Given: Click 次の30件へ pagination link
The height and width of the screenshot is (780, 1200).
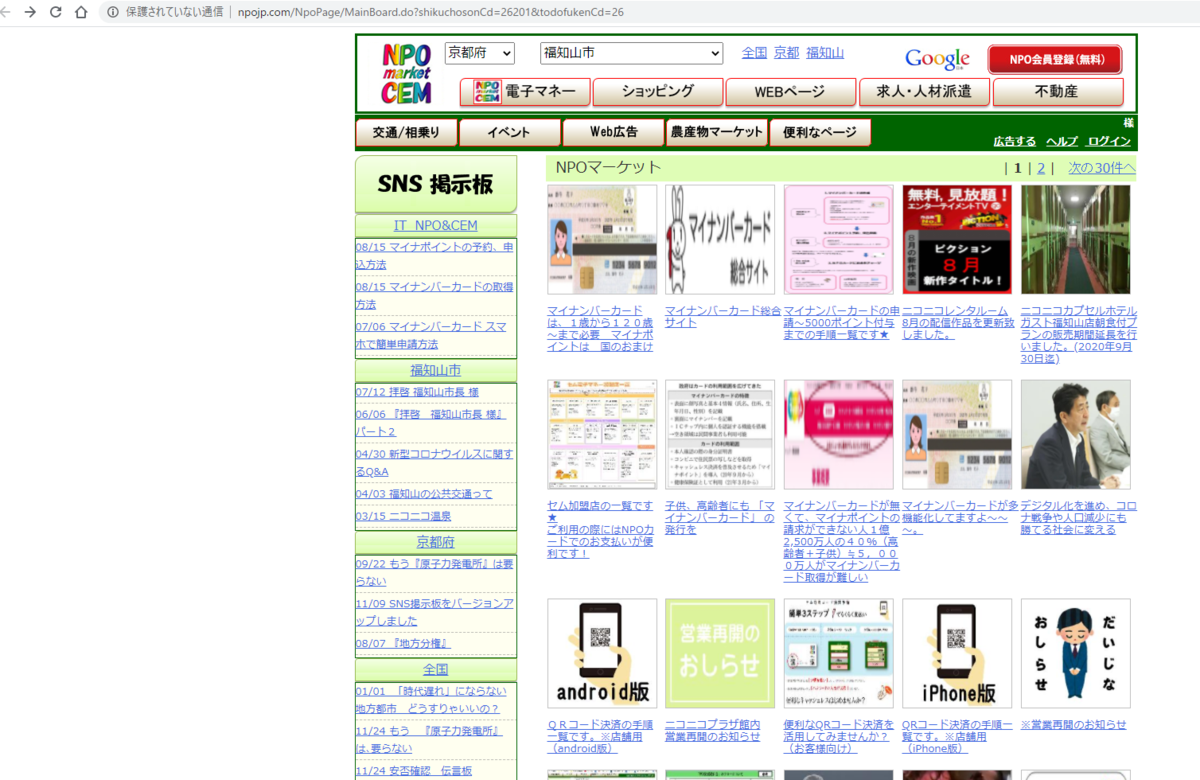Looking at the screenshot, I should (x=1102, y=168).
